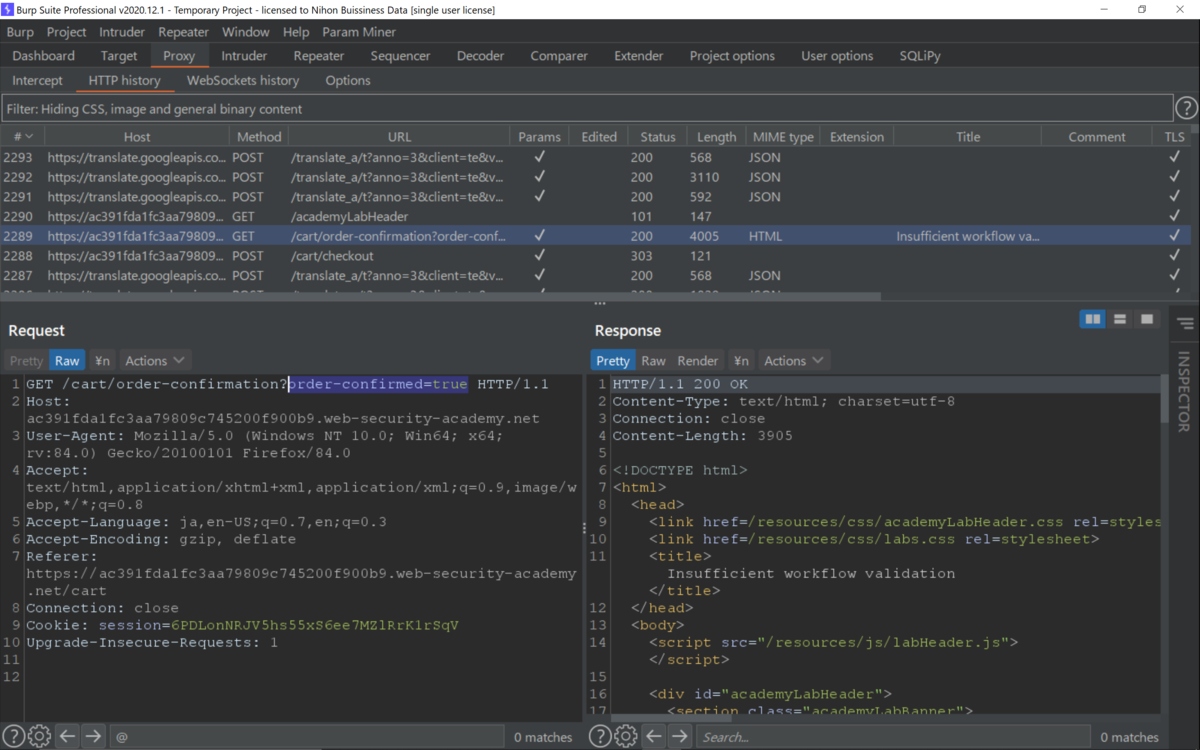Go to next response search match
The width and height of the screenshot is (1200, 750).
(x=680, y=736)
